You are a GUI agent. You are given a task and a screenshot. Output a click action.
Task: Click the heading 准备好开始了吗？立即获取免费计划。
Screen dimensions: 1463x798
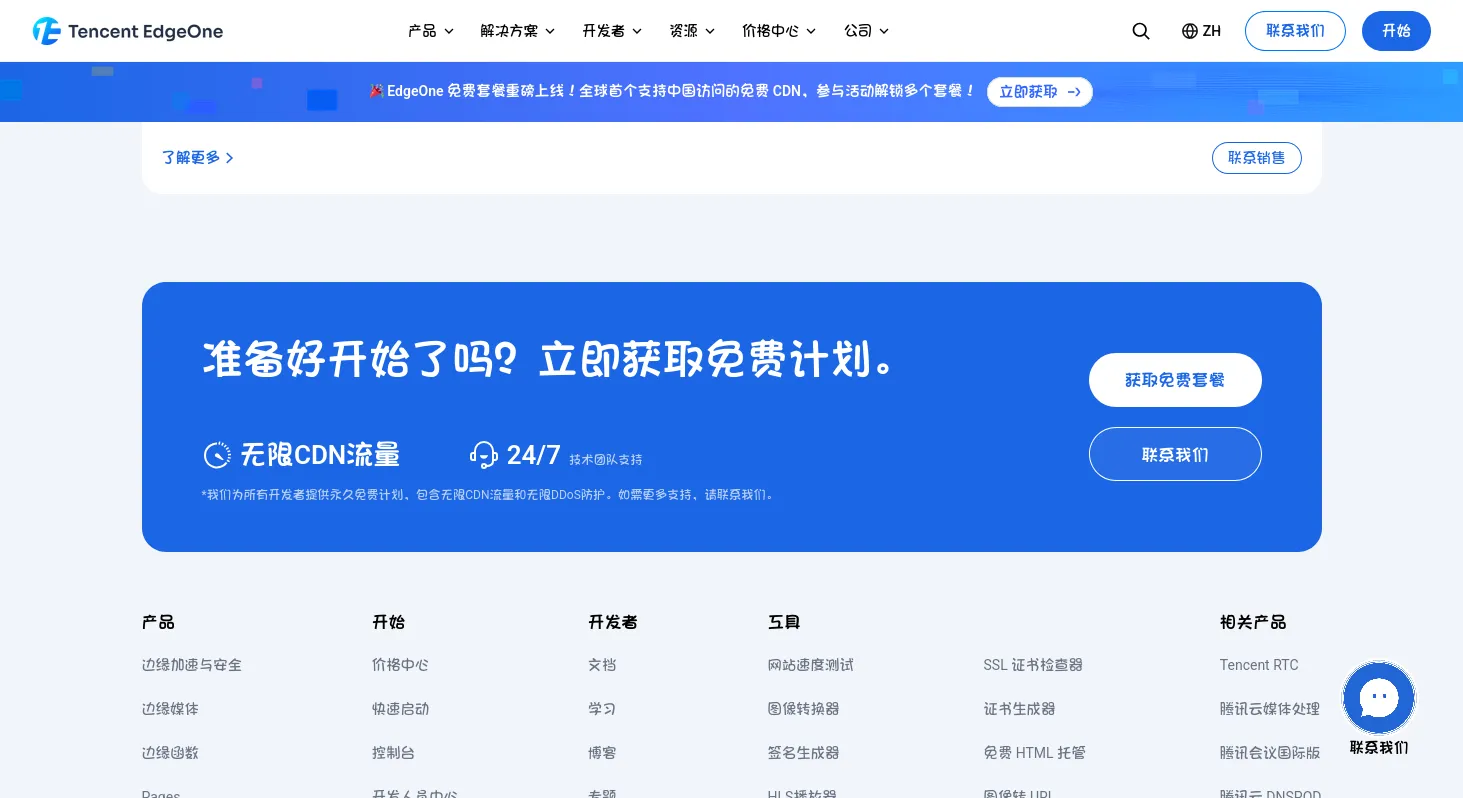coord(548,361)
